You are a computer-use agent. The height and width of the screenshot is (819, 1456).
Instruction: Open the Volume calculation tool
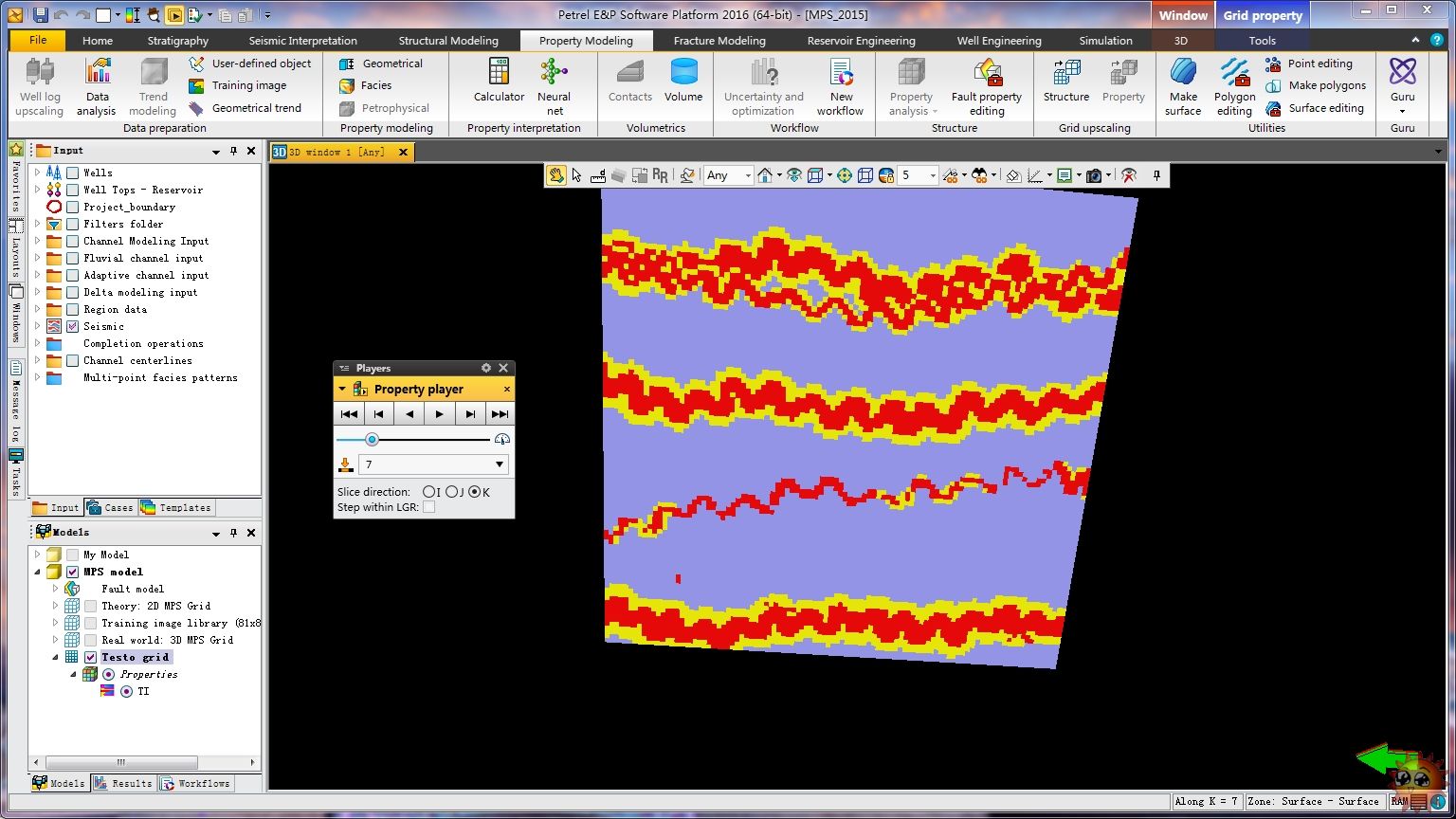pyautogui.click(x=683, y=81)
